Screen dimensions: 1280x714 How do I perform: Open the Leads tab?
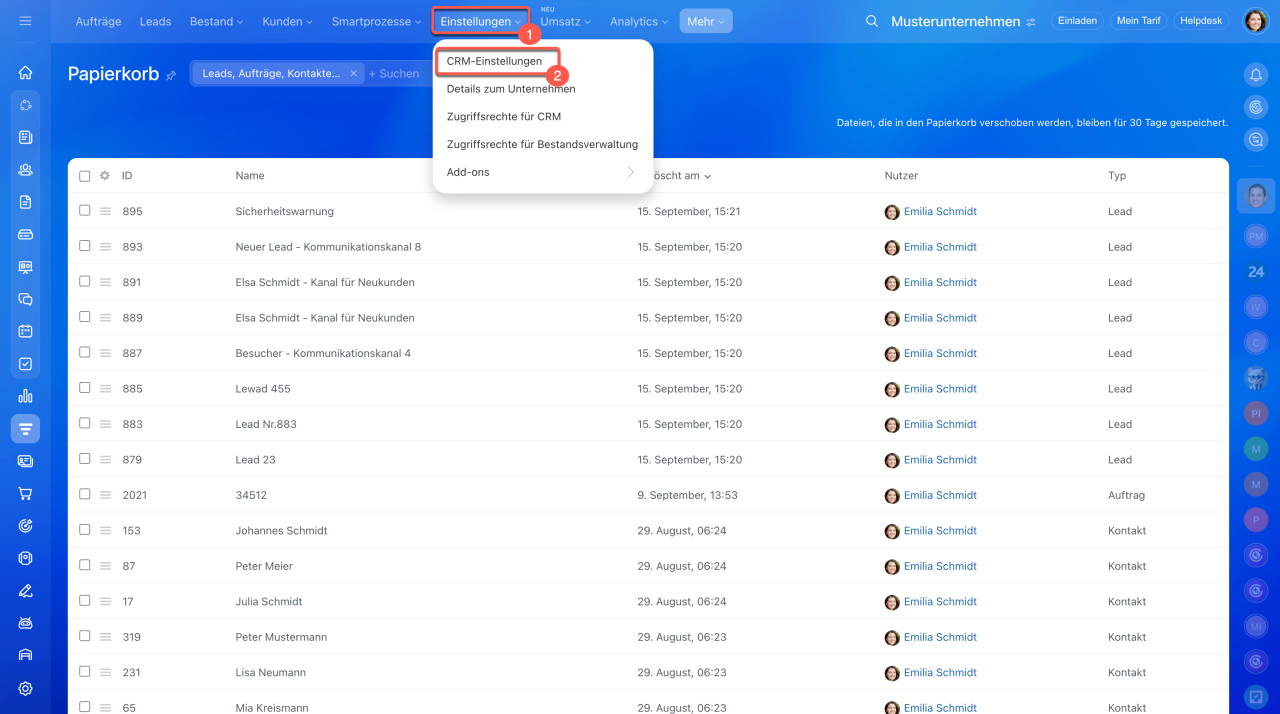coord(155,21)
